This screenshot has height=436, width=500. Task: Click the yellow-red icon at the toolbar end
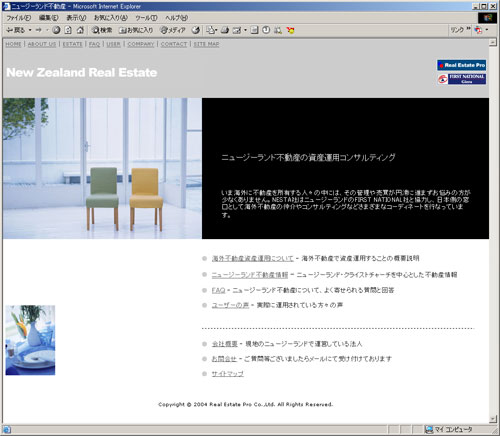(290, 30)
